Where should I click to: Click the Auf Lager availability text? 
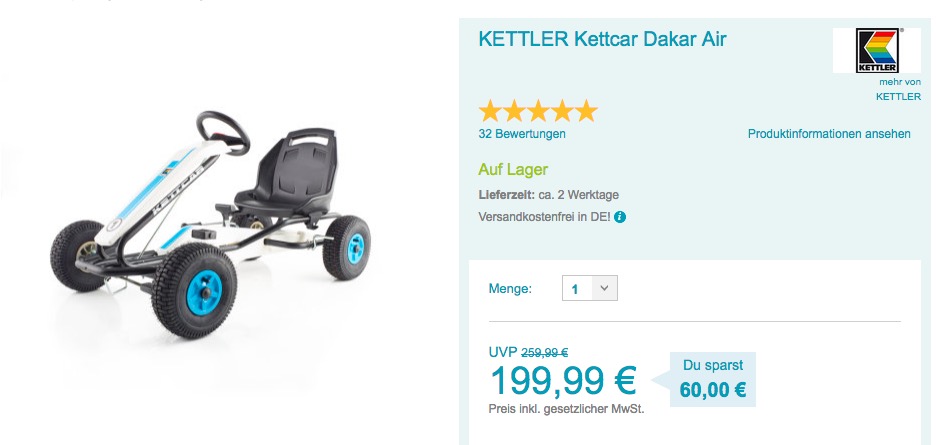pos(513,170)
